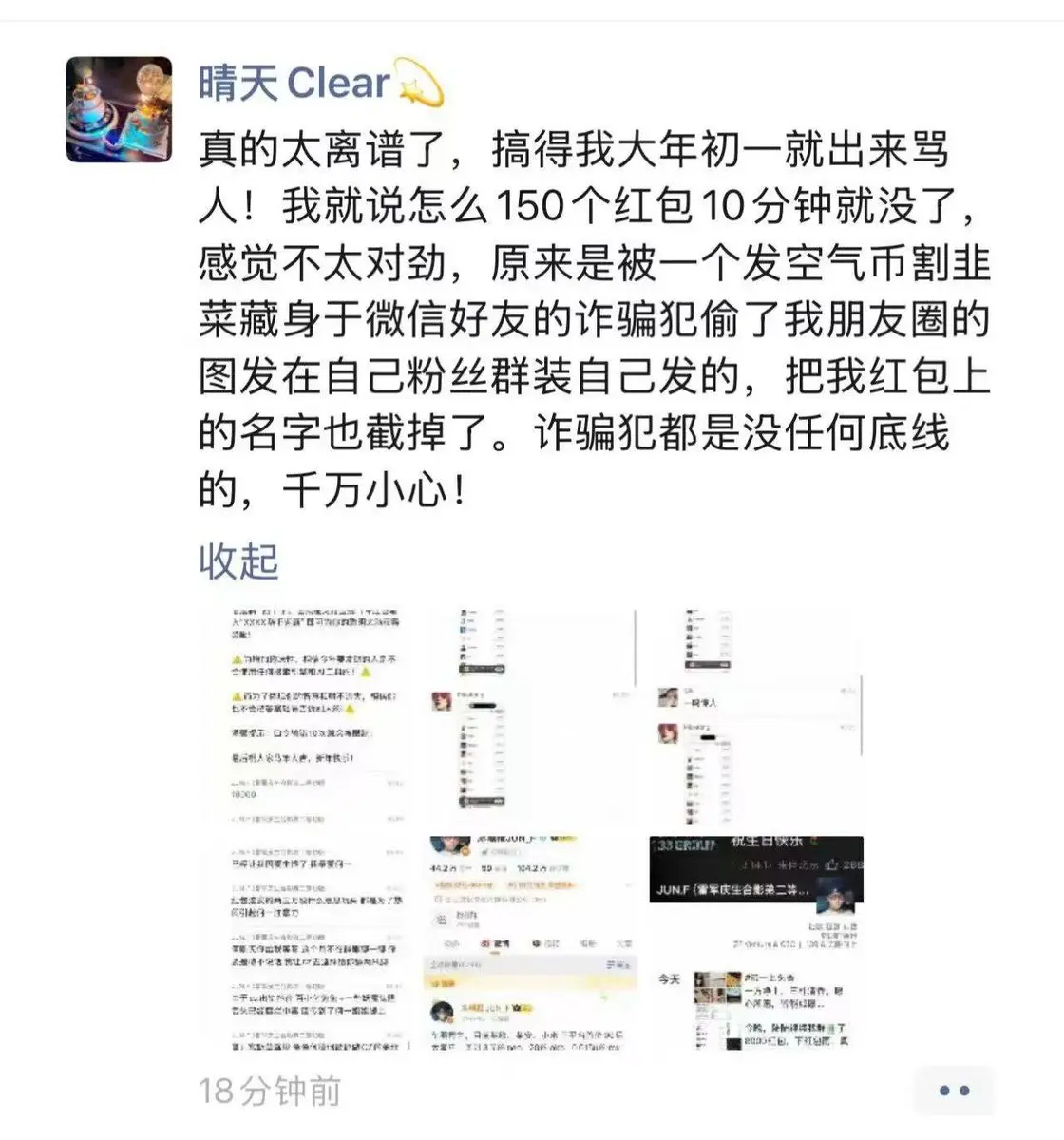
Task: Click the red-haired avatar in middle chat screenshot
Action: coord(441,702)
